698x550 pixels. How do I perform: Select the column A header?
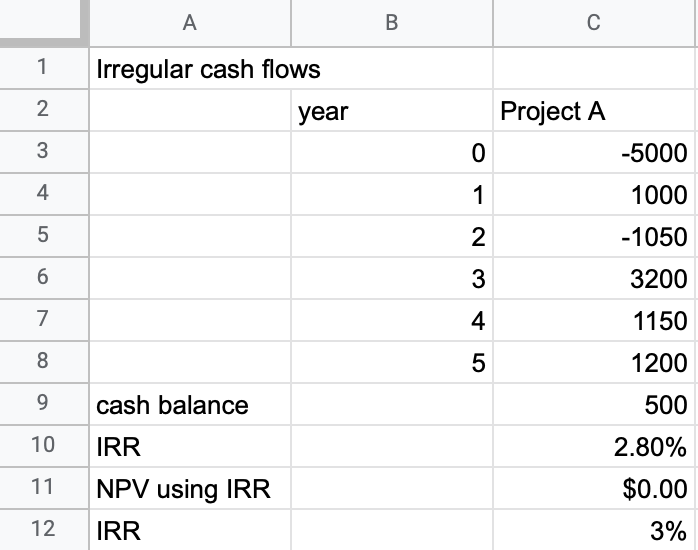(190, 23)
